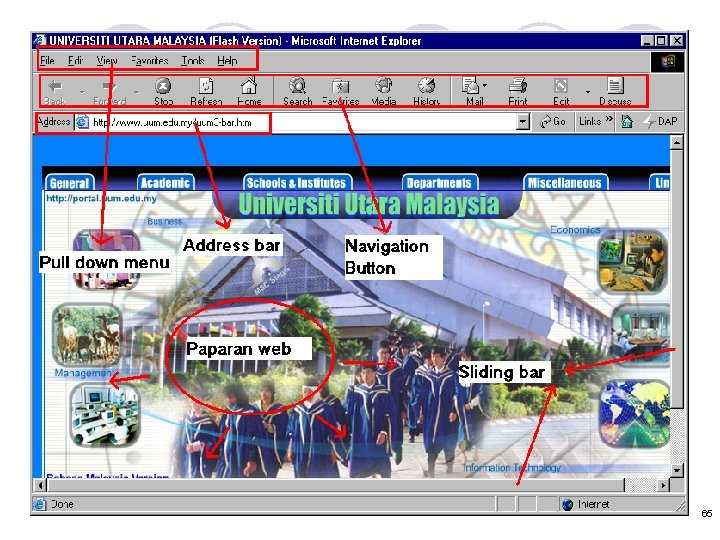720x540 pixels.
Task: Click the vertical scrollbar down arrow
Action: click(677, 470)
